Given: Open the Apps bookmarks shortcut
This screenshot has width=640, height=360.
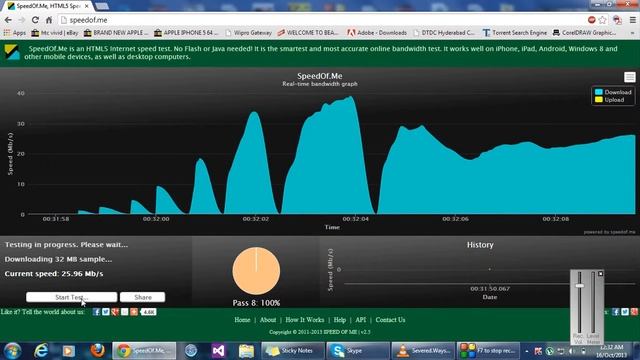Looking at the screenshot, I should [x=14, y=33].
